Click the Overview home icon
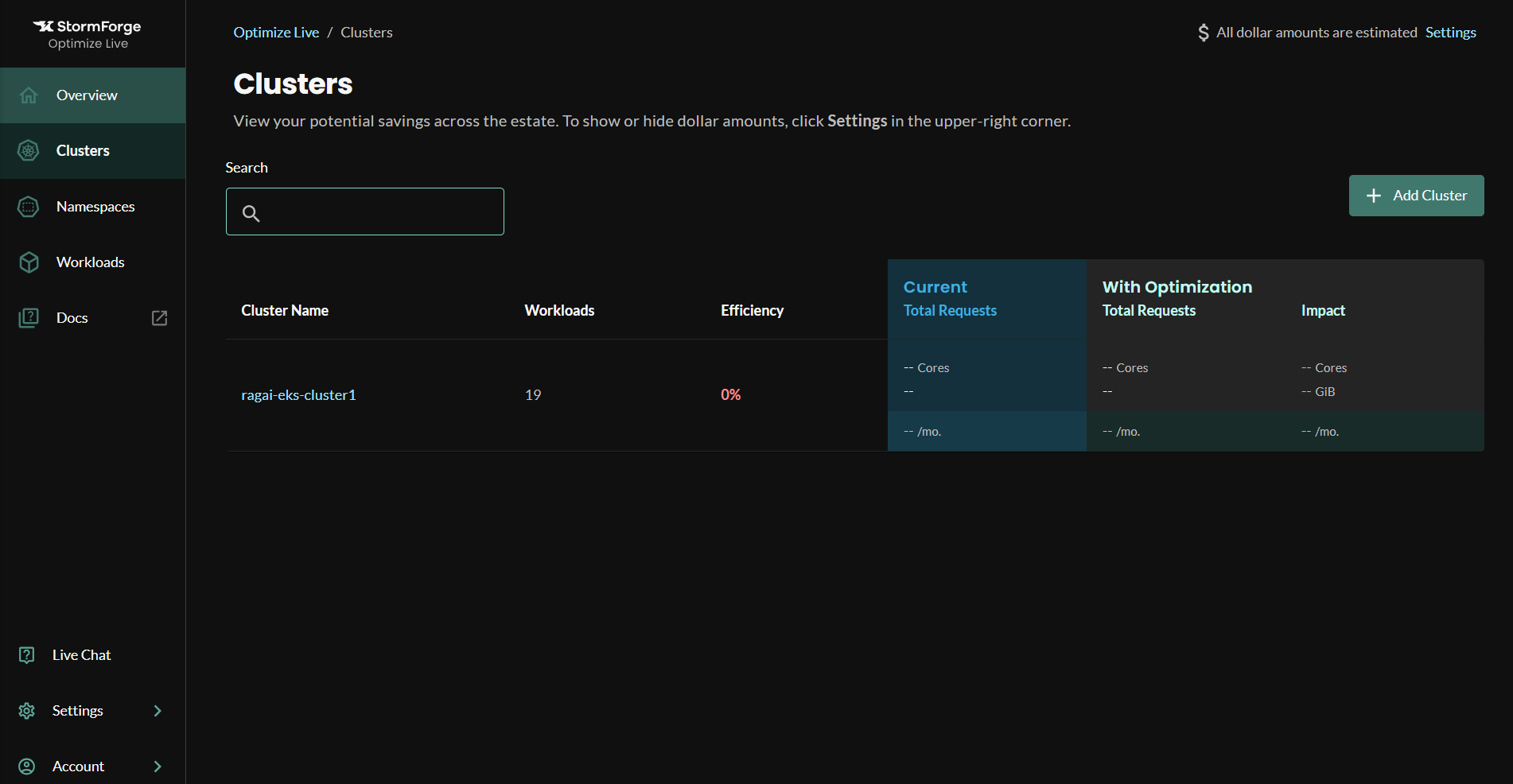Viewport: 1513px width, 784px height. [29, 95]
